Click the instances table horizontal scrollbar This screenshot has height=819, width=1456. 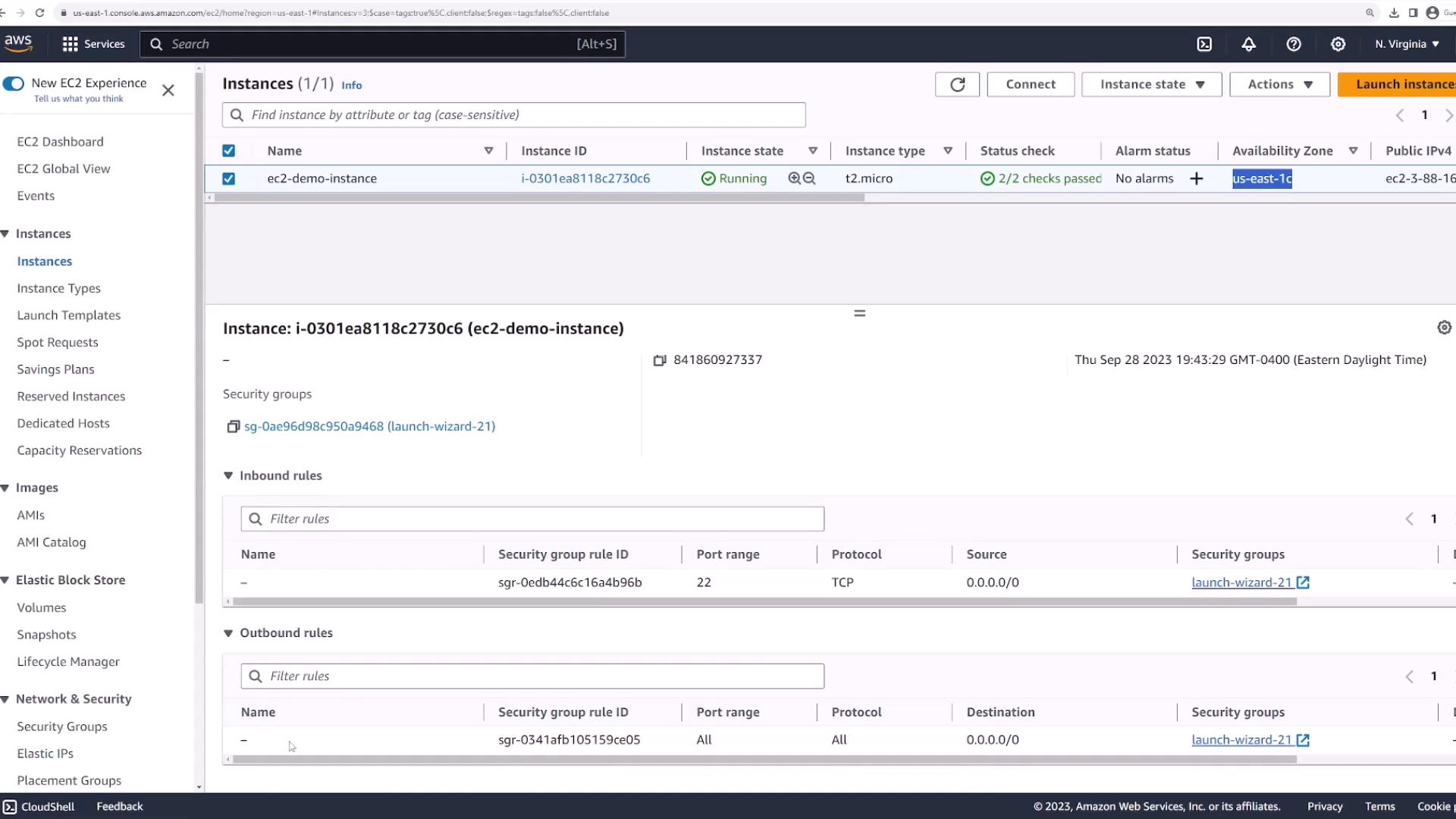point(538,197)
